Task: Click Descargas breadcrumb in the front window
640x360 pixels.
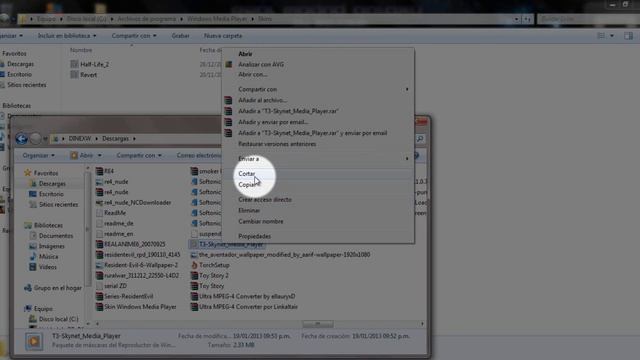Action: (x=116, y=139)
